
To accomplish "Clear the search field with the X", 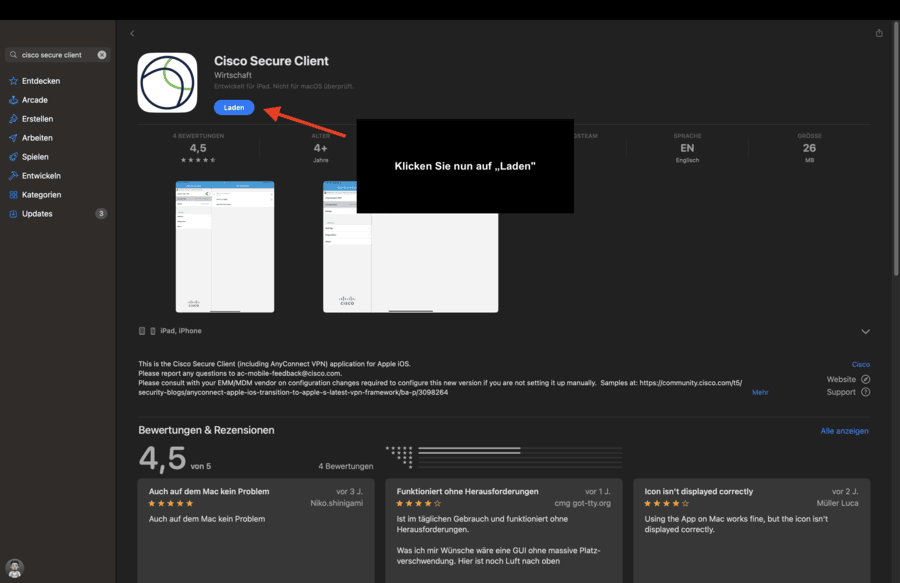I will pos(102,55).
